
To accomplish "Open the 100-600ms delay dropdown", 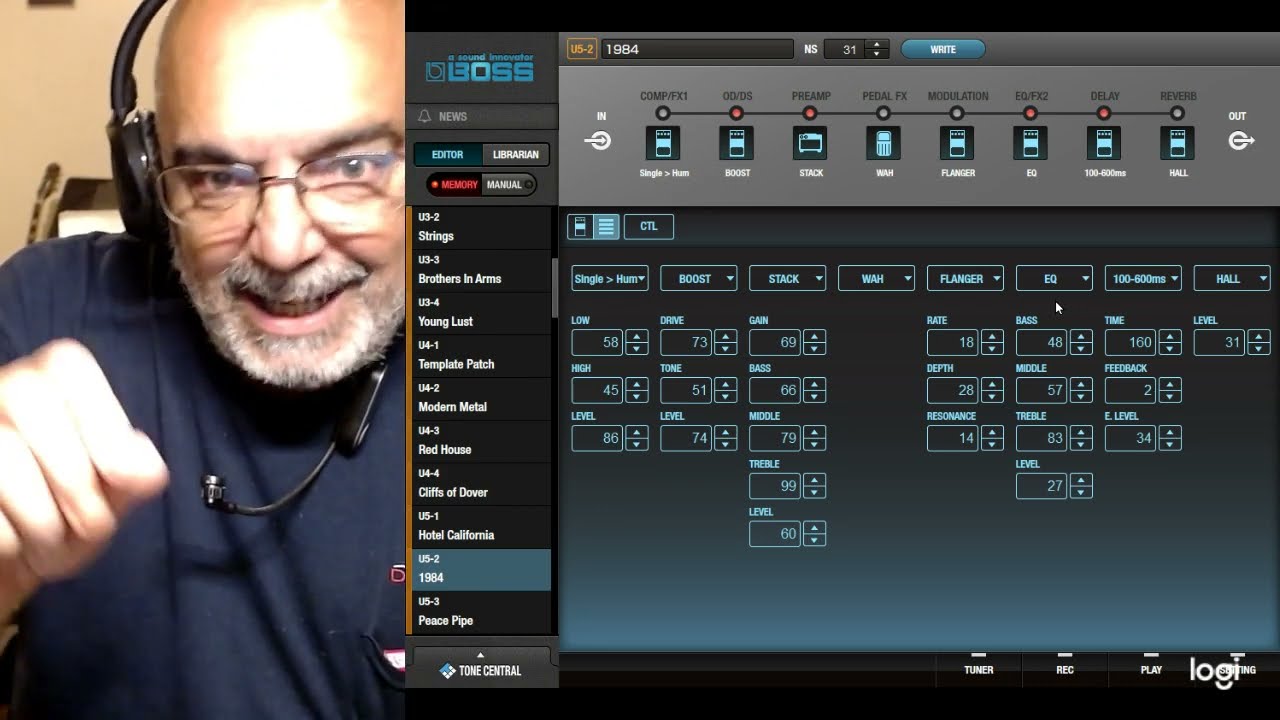I will click(x=1144, y=279).
